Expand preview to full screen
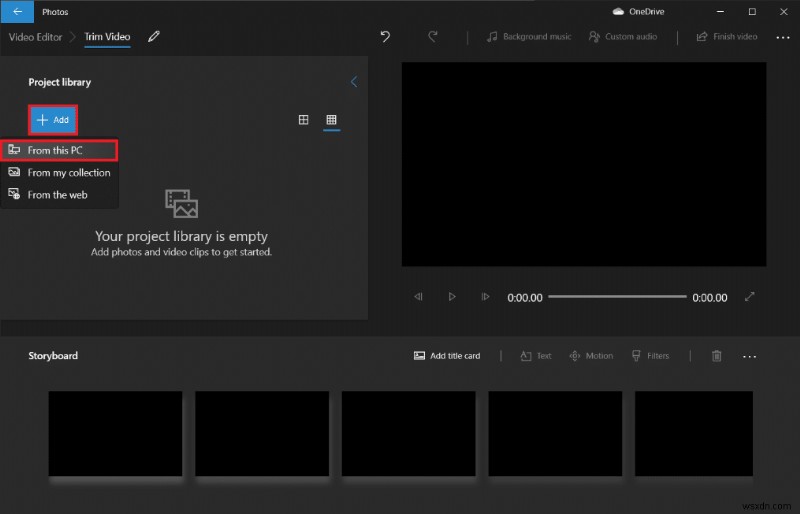This screenshot has width=800, height=514. 750,297
